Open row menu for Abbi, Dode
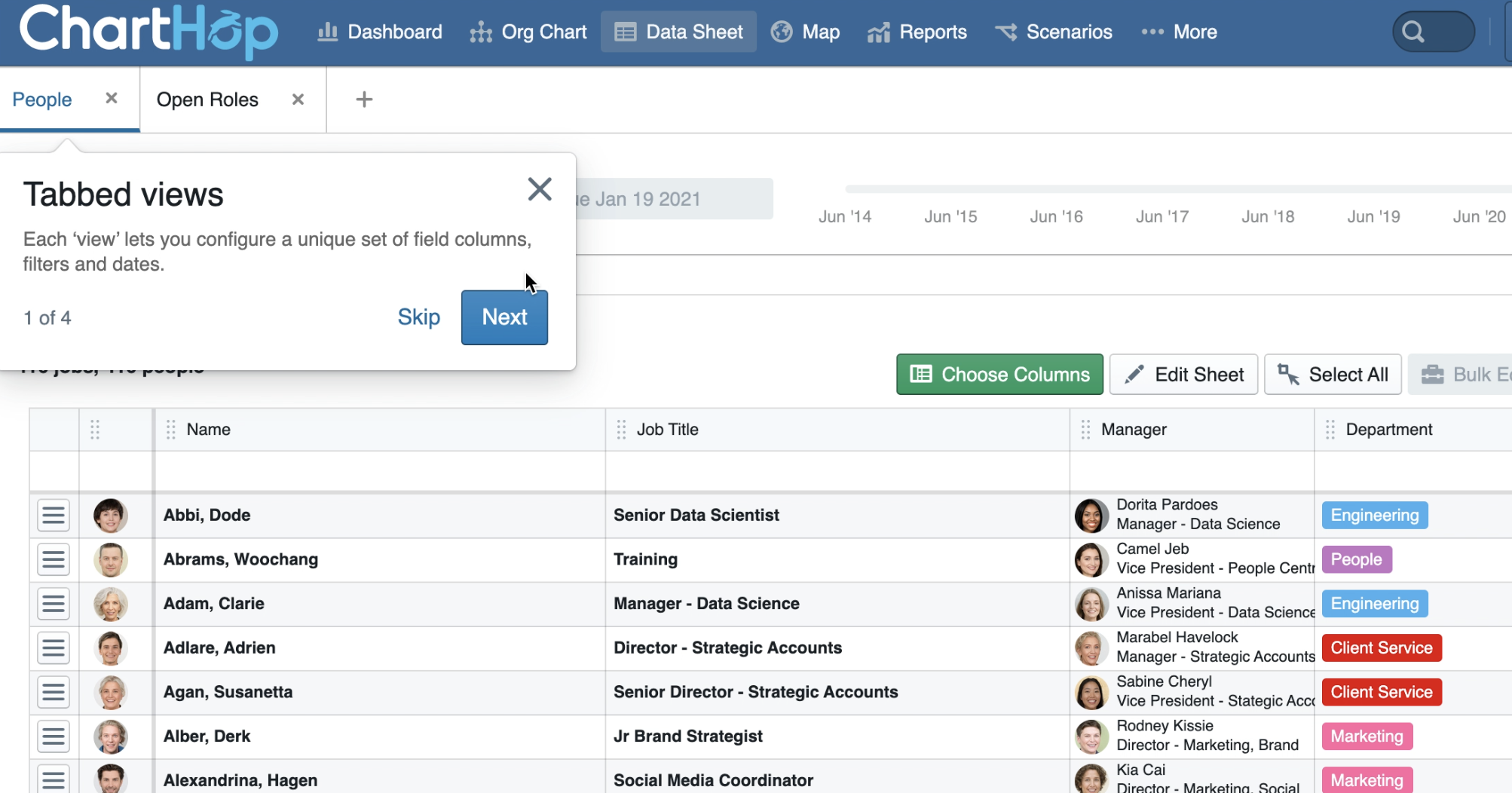 click(54, 516)
